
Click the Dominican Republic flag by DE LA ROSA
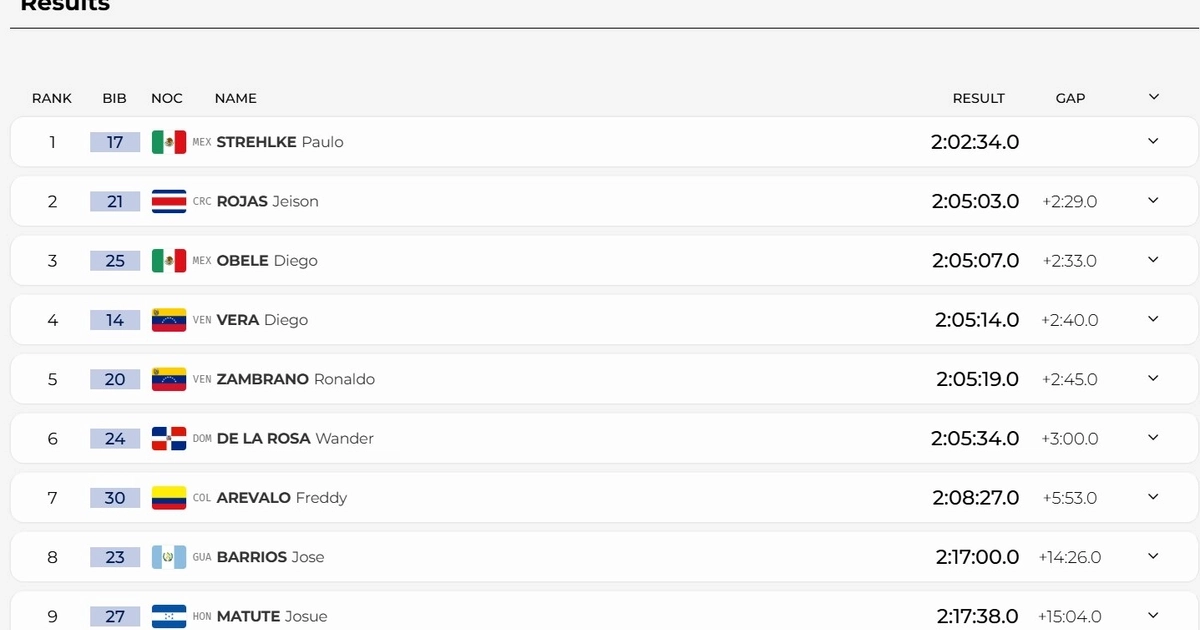(x=169, y=438)
